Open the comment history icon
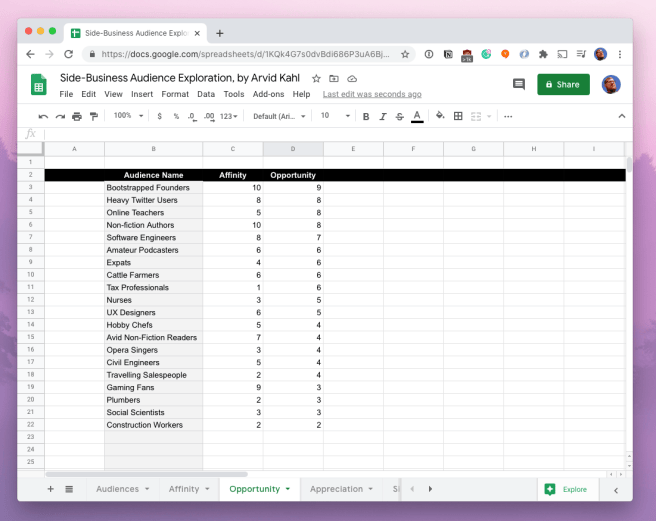The height and width of the screenshot is (521, 656). point(519,84)
